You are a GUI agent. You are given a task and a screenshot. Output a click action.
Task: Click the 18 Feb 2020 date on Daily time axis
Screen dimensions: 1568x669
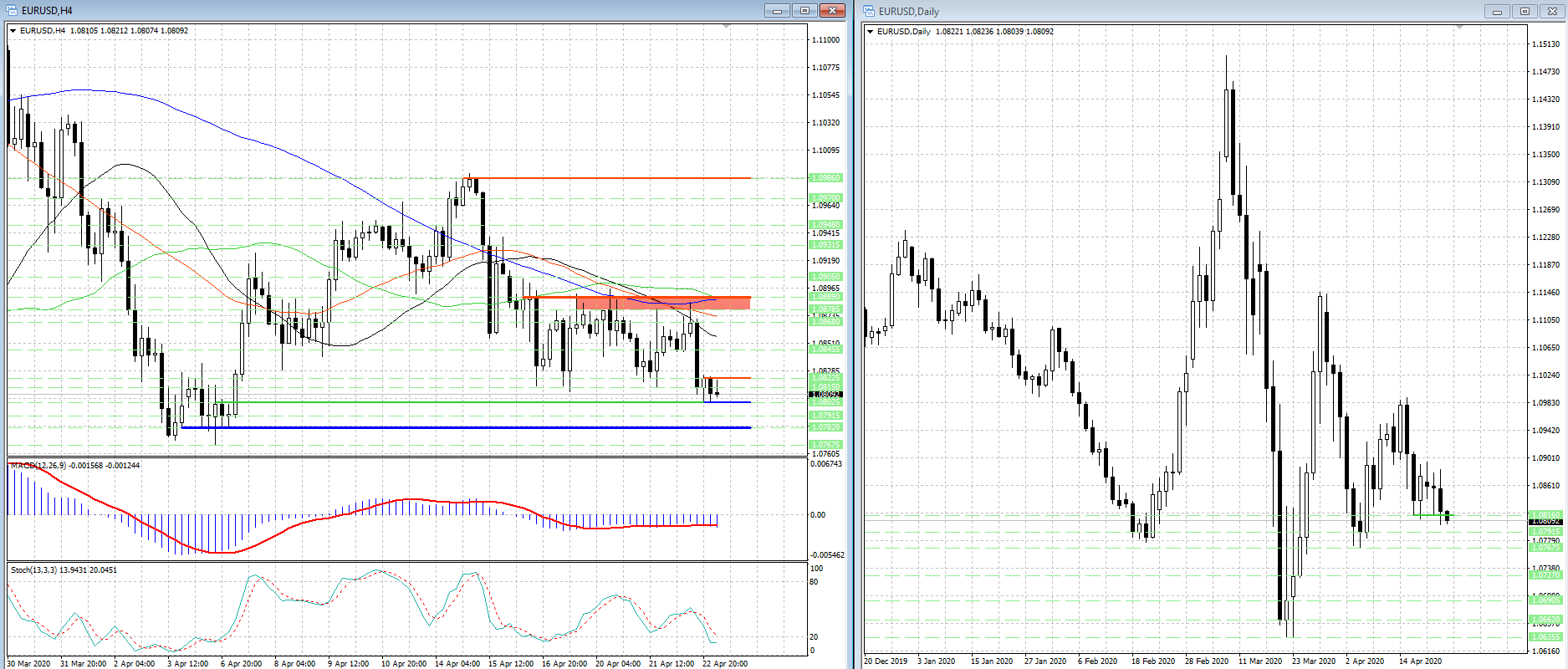tap(1153, 661)
